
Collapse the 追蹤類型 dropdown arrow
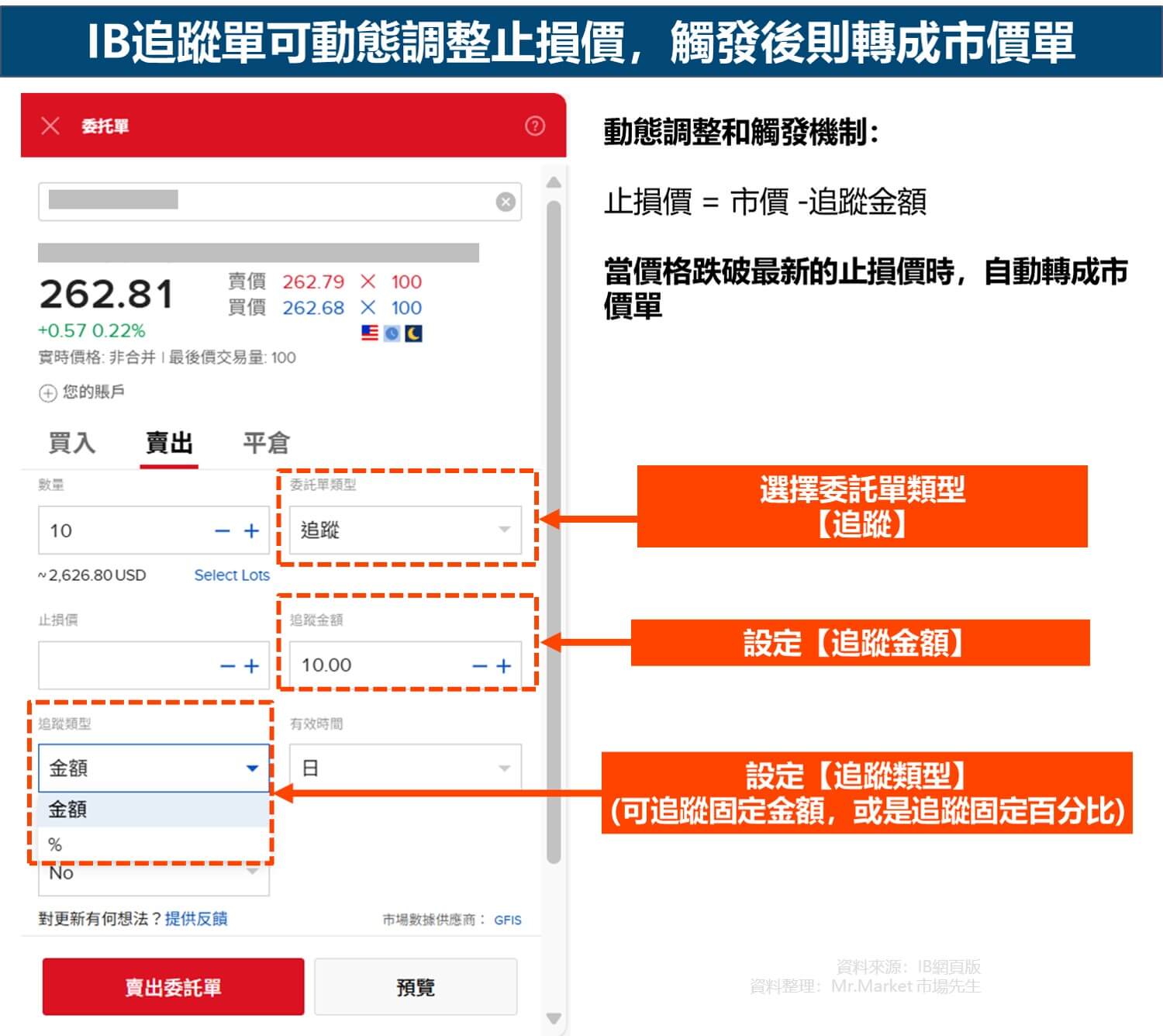[x=251, y=768]
